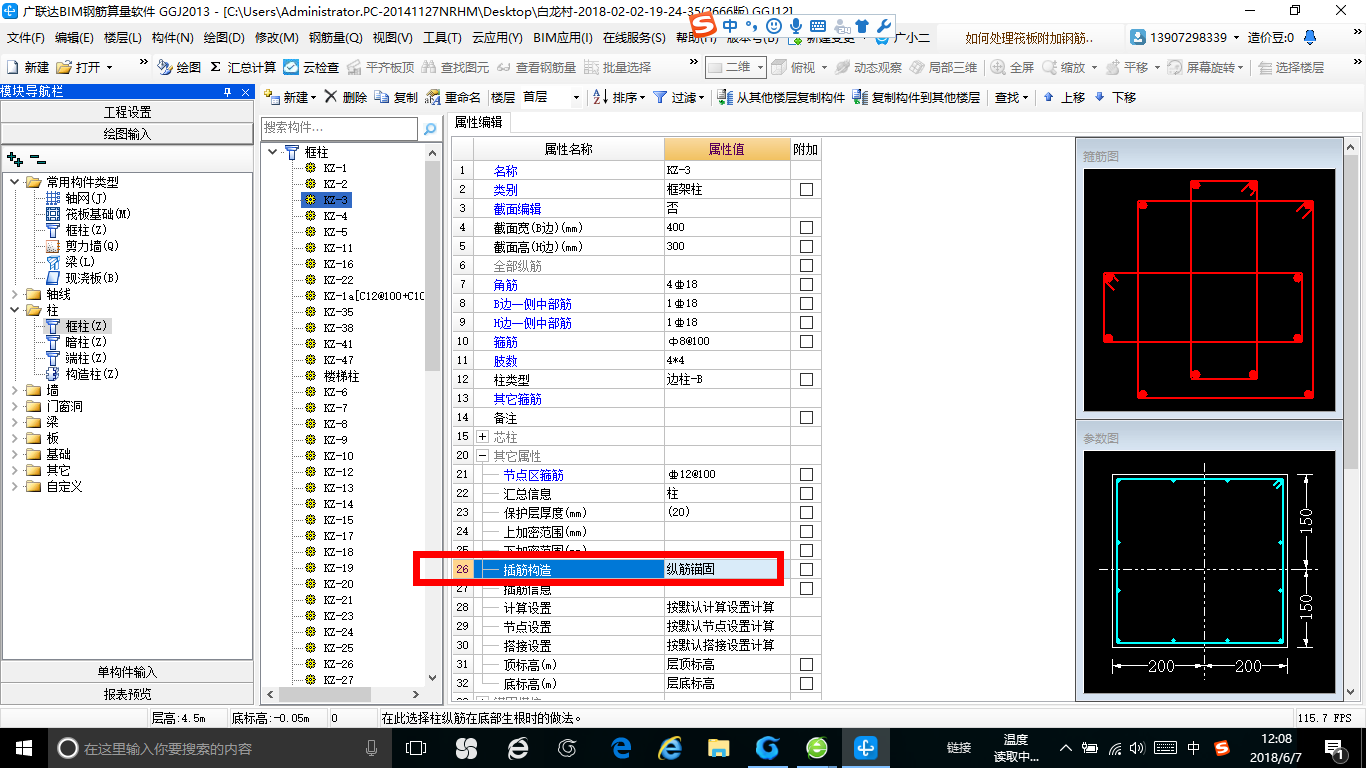Expand 门窗洞 tree node

14,406
